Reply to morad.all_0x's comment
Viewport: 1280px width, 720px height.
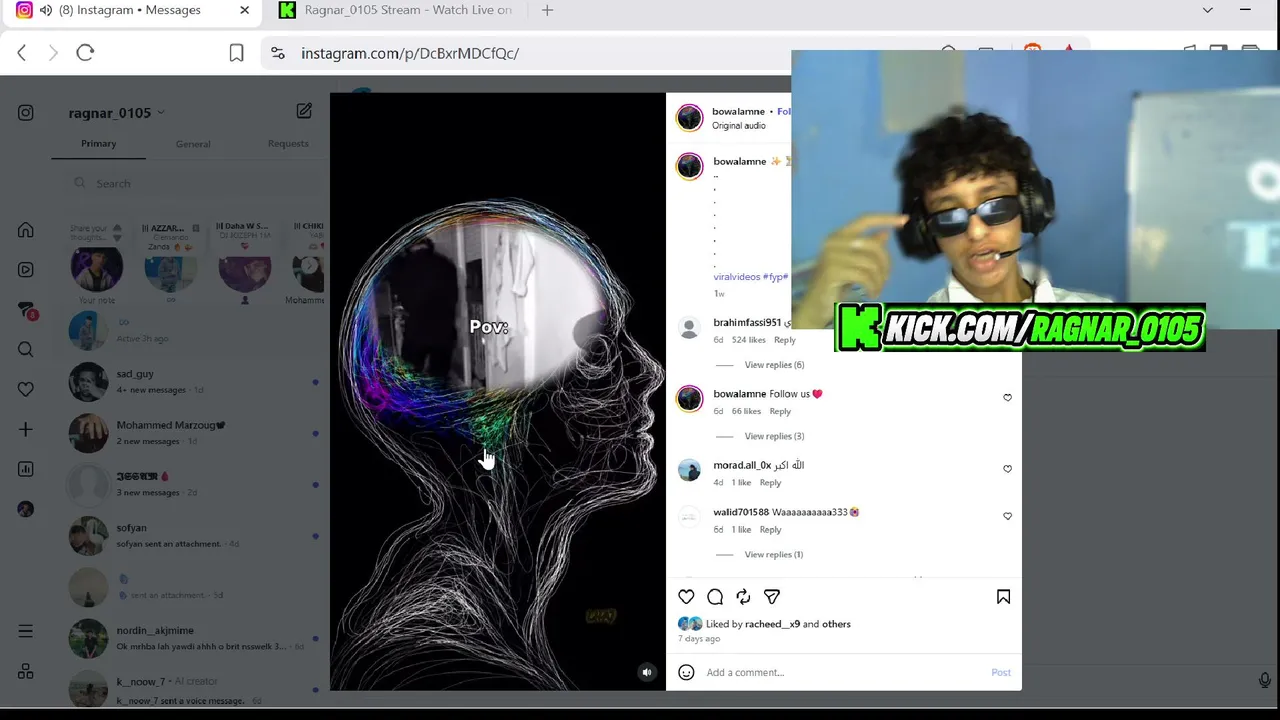pos(770,483)
